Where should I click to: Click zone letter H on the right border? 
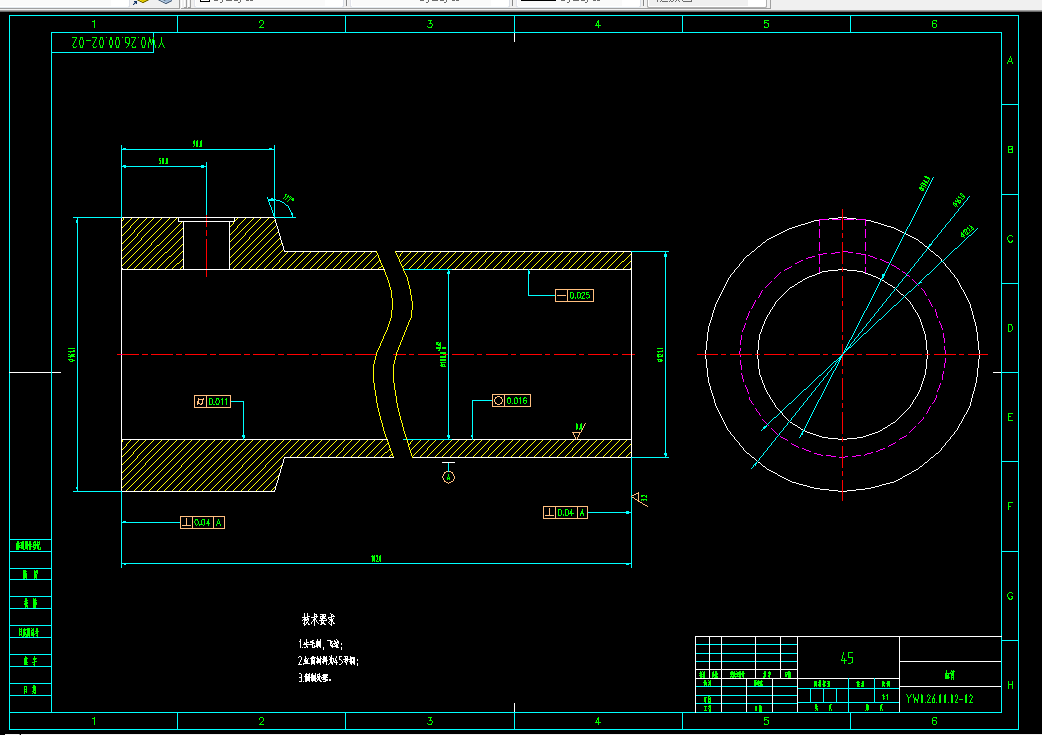(1010, 685)
